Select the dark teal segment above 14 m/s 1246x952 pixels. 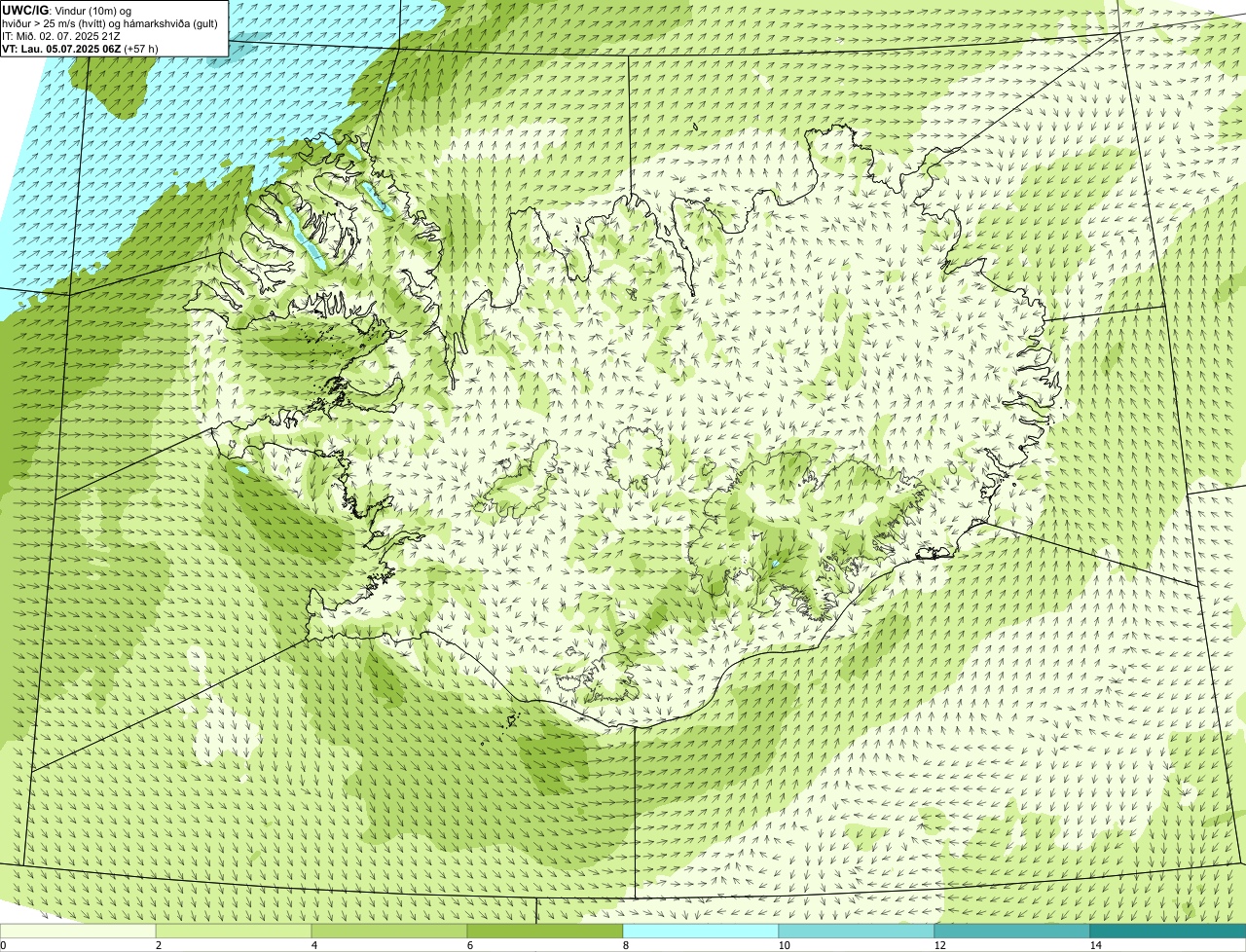1168,931
